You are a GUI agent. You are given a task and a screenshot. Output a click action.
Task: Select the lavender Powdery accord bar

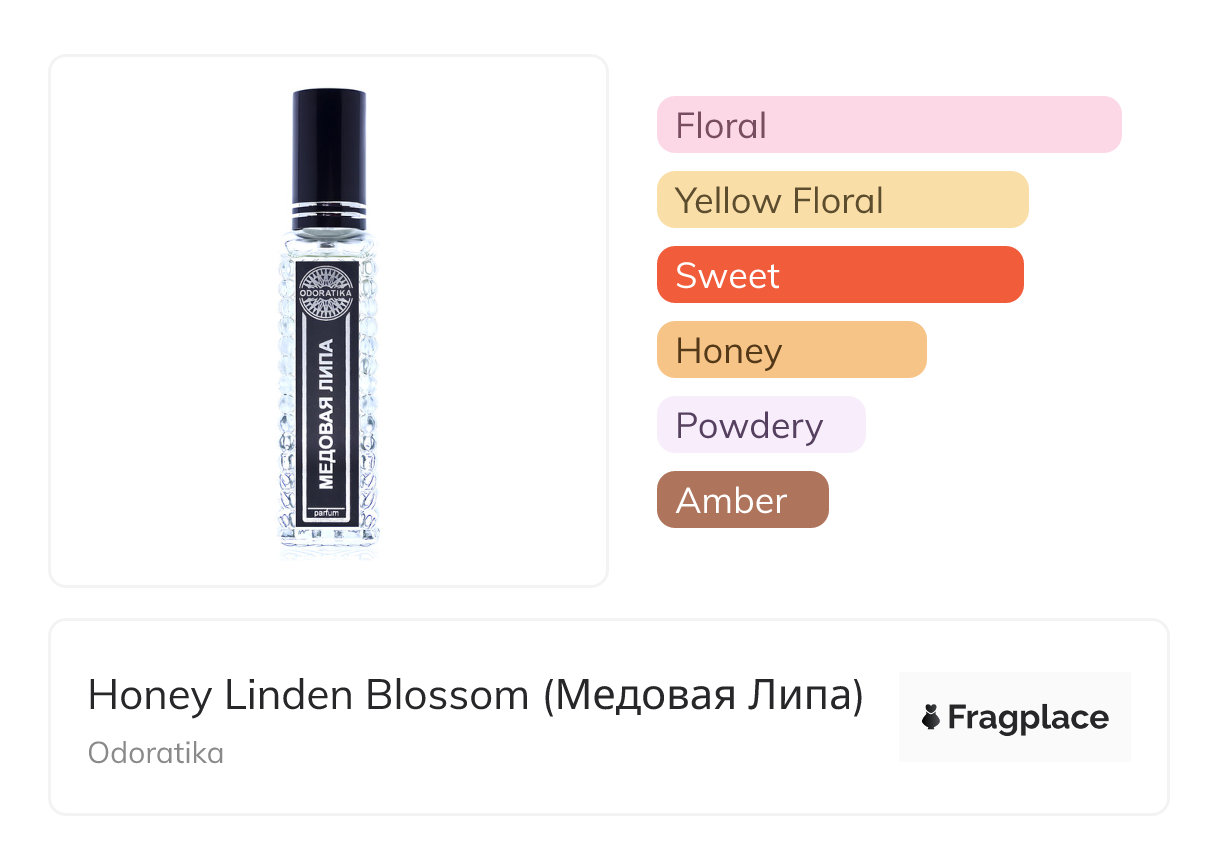pos(760,425)
